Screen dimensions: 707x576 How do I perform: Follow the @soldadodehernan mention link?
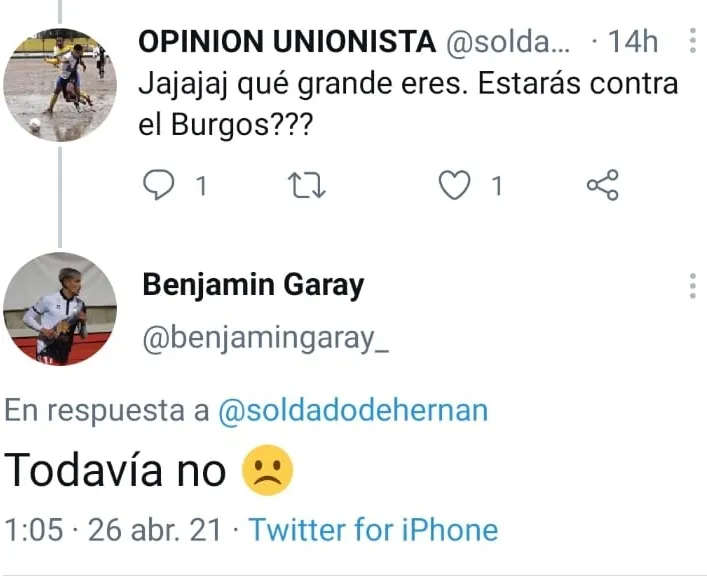point(353,412)
